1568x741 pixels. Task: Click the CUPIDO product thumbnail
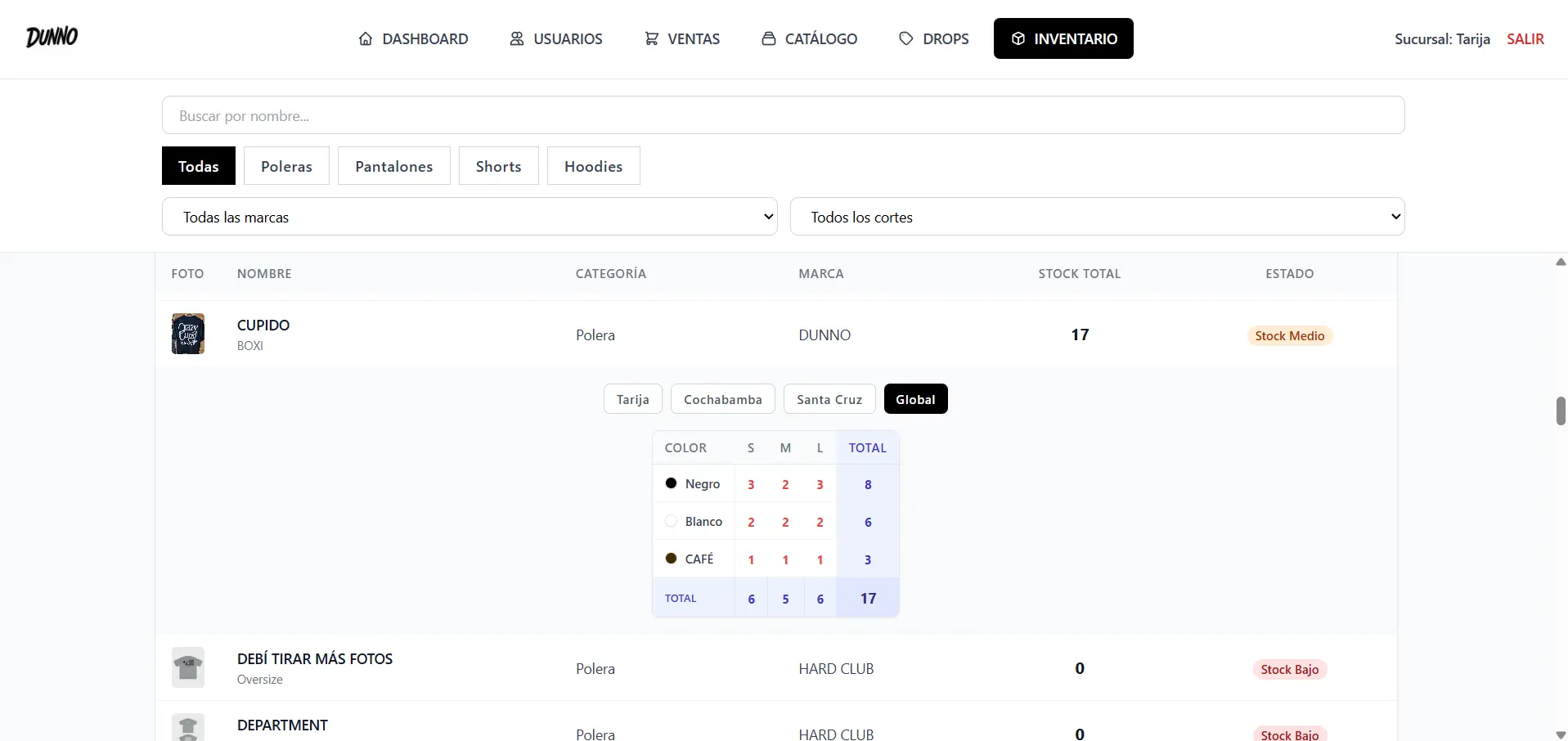188,334
